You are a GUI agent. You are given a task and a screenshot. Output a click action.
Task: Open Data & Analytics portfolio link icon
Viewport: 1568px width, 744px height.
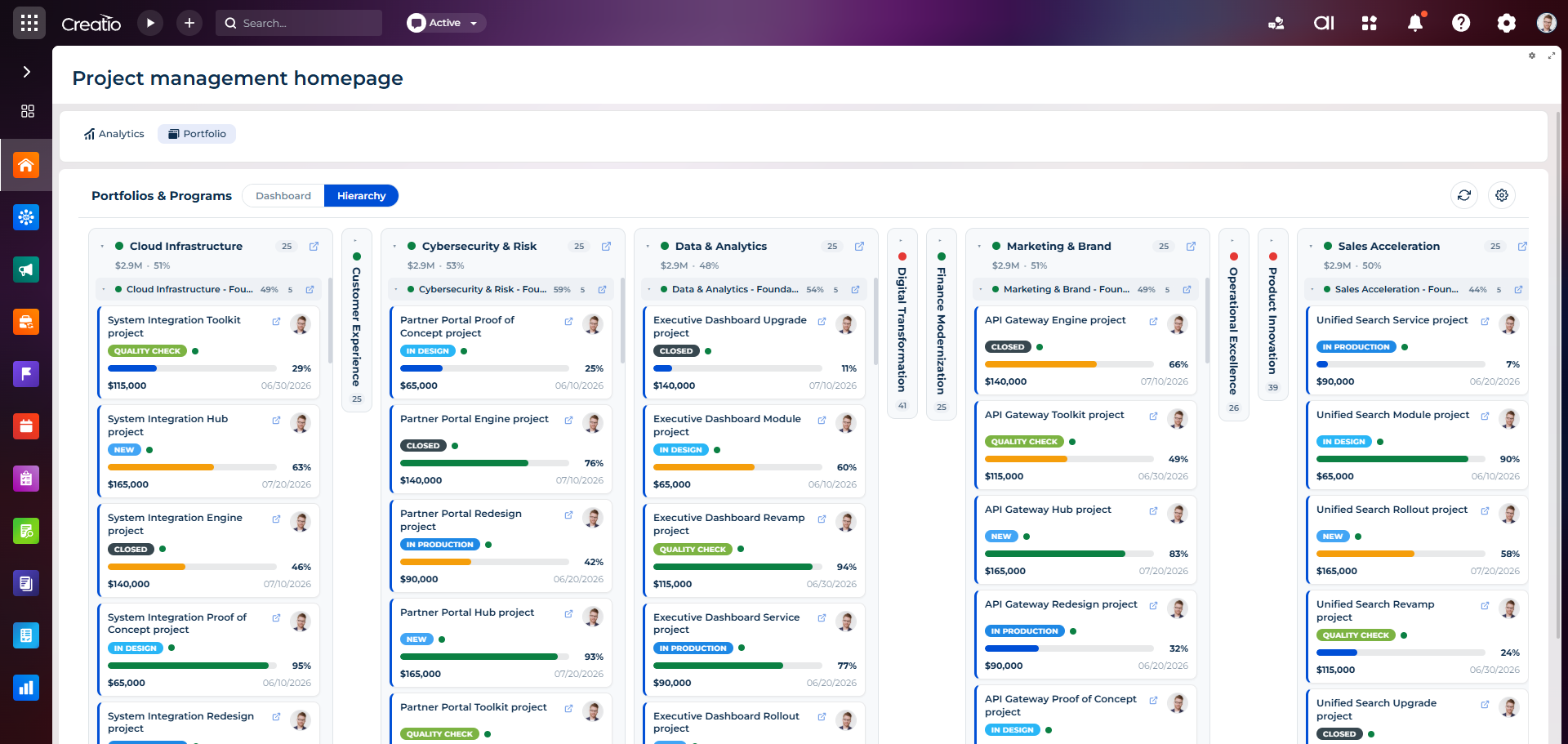(x=859, y=246)
